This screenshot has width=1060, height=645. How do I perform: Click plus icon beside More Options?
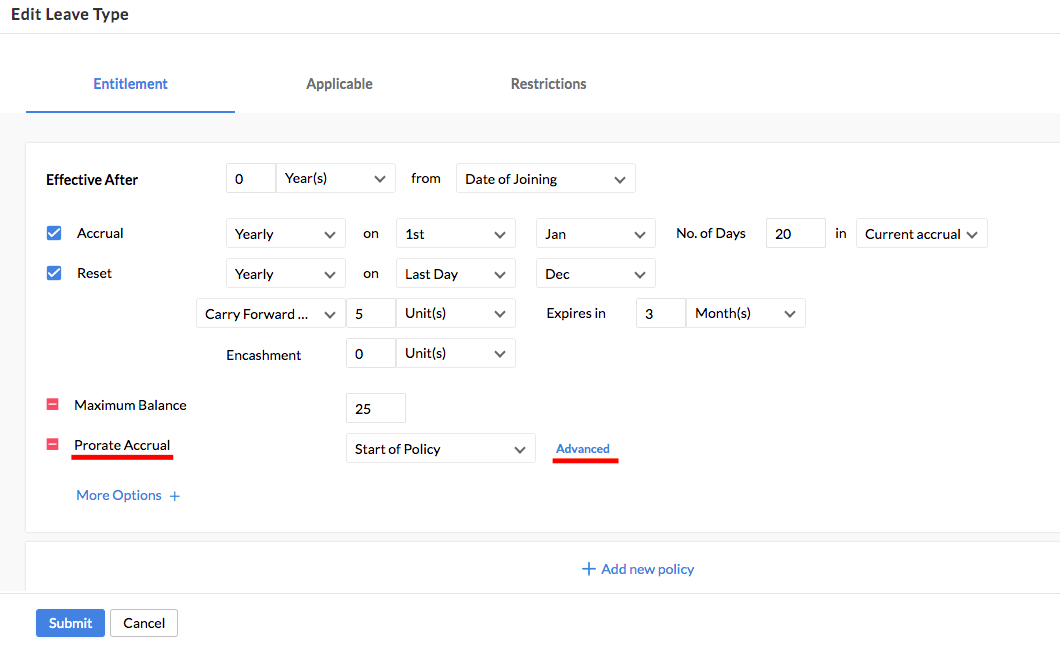pos(174,496)
